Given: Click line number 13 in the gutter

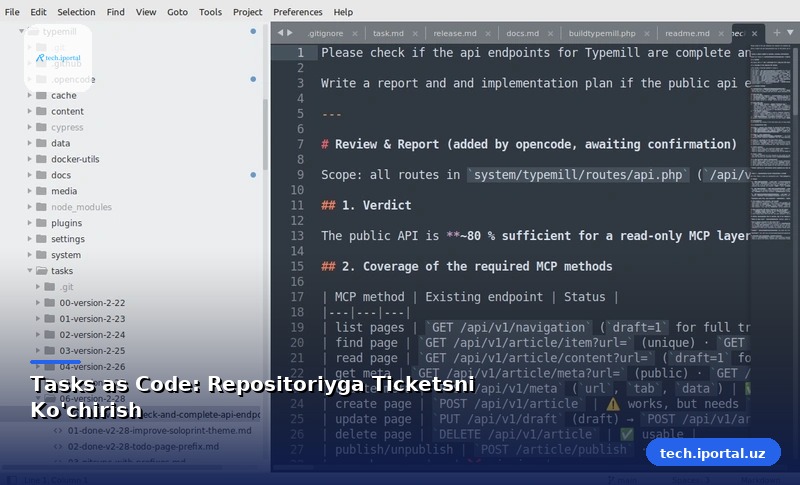Looking at the screenshot, I should tap(297, 236).
